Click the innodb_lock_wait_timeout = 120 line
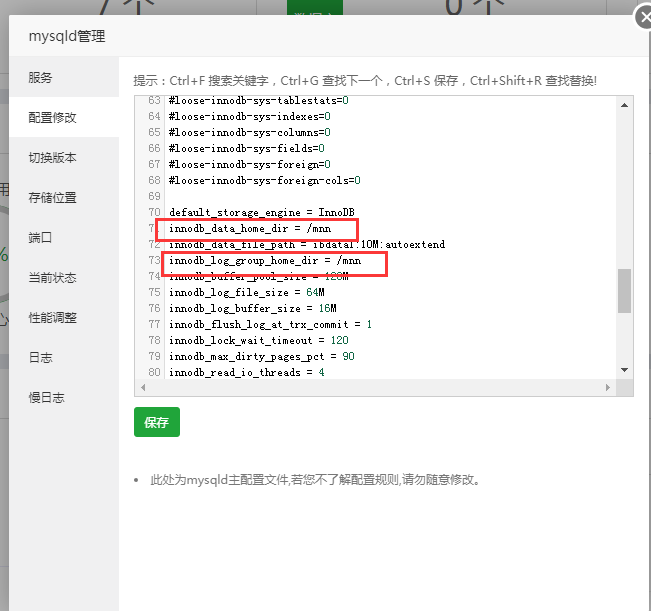 pos(259,340)
